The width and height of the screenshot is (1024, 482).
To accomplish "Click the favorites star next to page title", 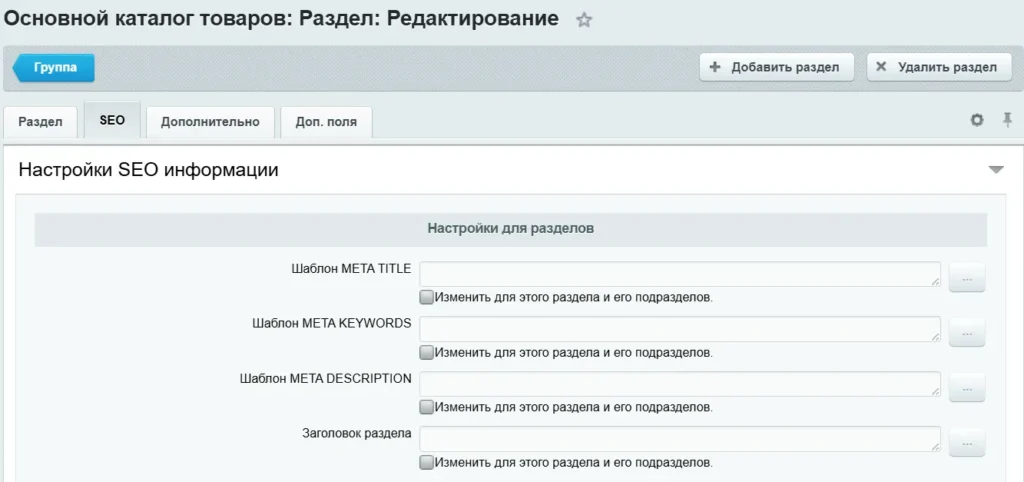I will (584, 20).
